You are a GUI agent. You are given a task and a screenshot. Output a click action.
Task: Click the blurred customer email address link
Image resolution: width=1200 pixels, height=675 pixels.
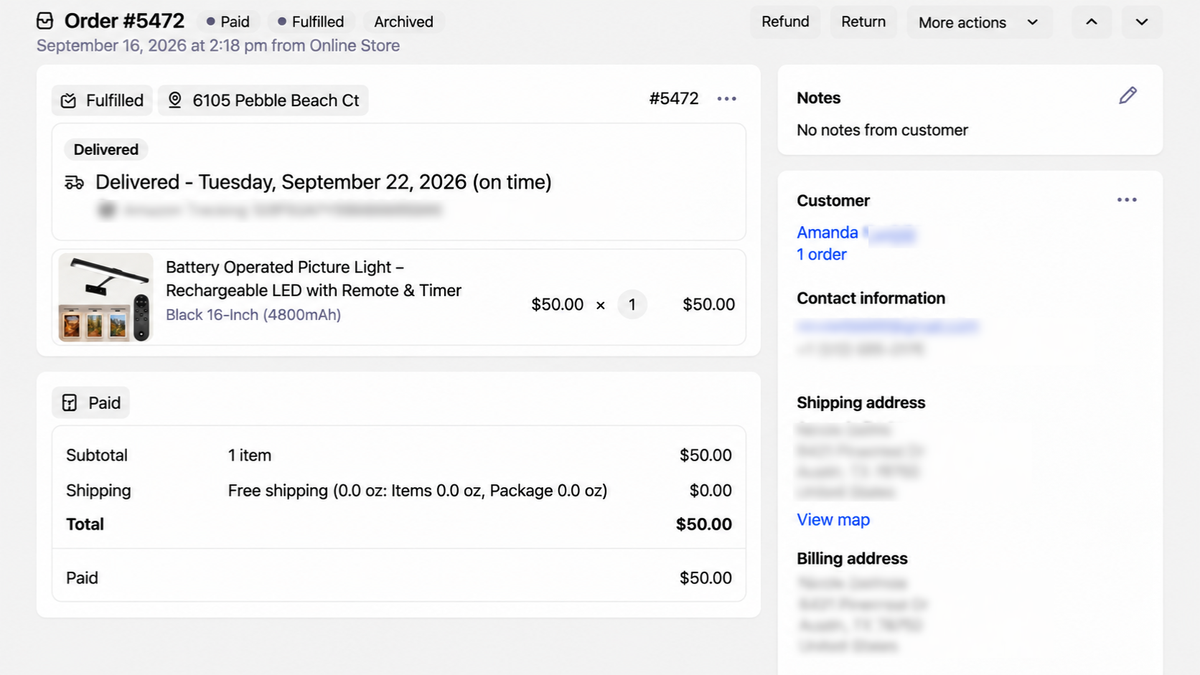pyautogui.click(x=888, y=326)
